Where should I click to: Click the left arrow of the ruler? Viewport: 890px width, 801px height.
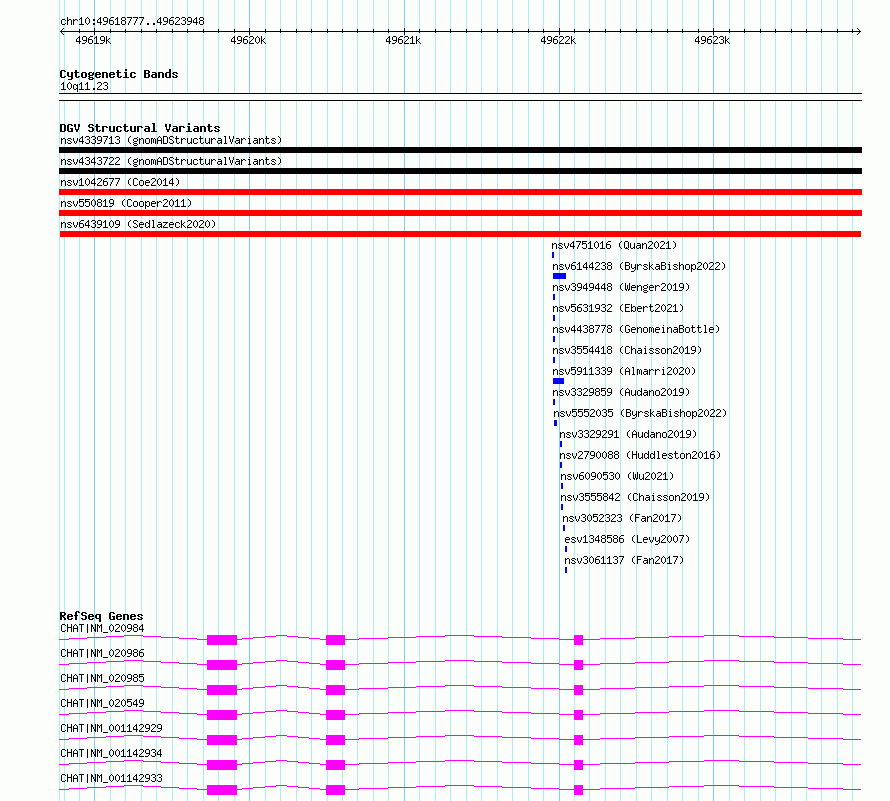click(62, 32)
